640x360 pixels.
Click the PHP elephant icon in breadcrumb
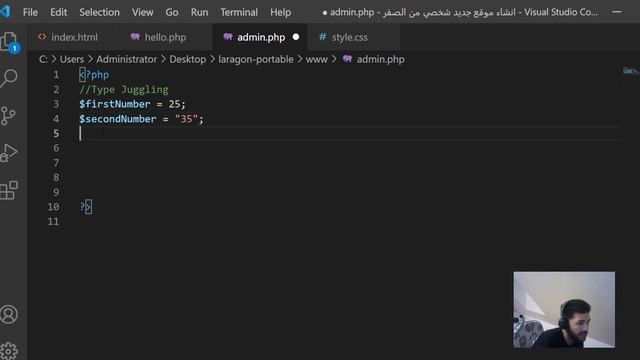[347, 59]
